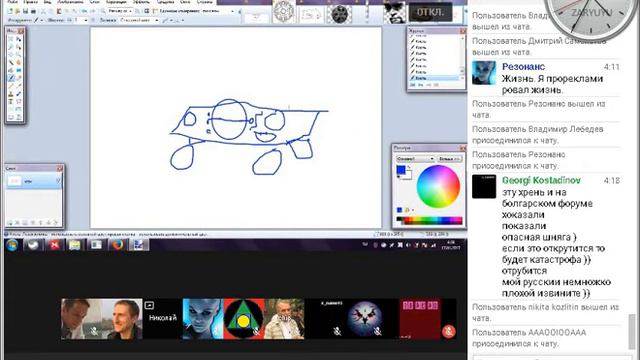Screen dimensions: 640x360
Task: Click the Open file toolbar icon
Action: pos(18,11)
